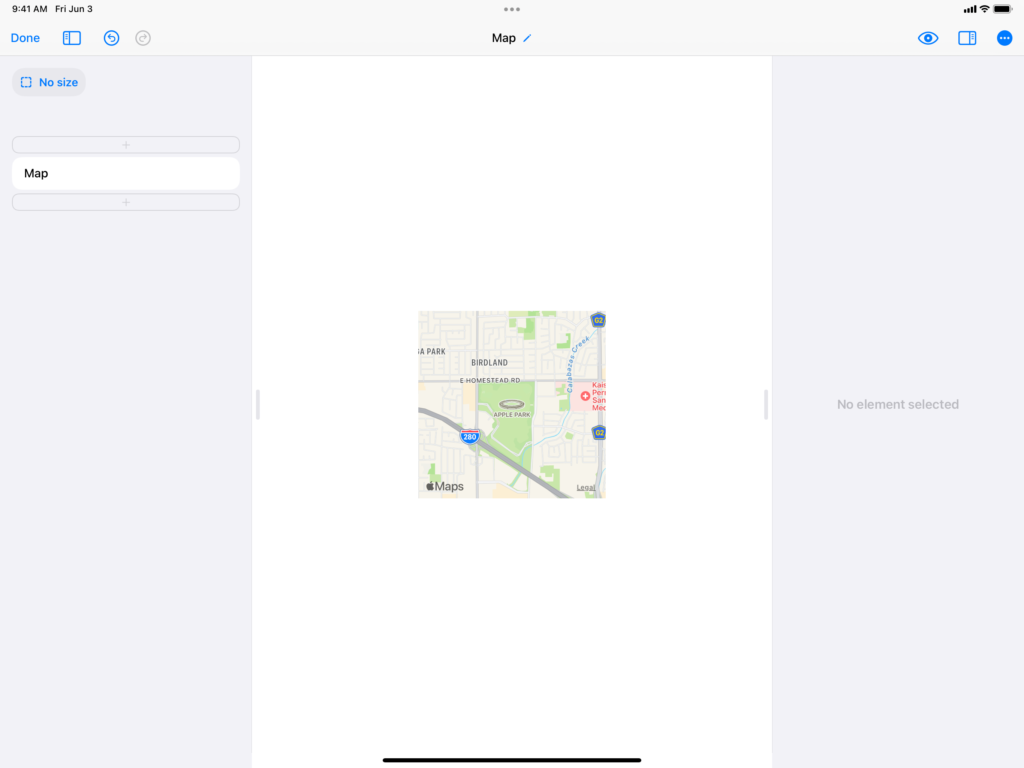Image resolution: width=1024 pixels, height=768 pixels.
Task: Add an element below Map with the plus bar
Action: [x=125, y=202]
